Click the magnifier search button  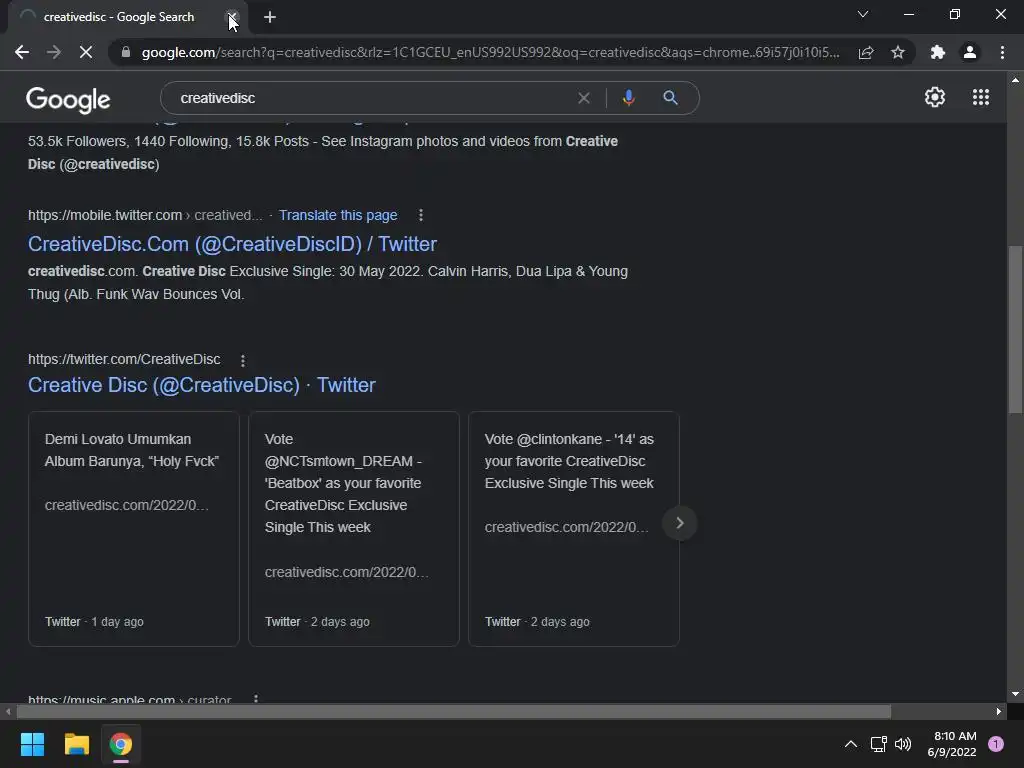(670, 98)
